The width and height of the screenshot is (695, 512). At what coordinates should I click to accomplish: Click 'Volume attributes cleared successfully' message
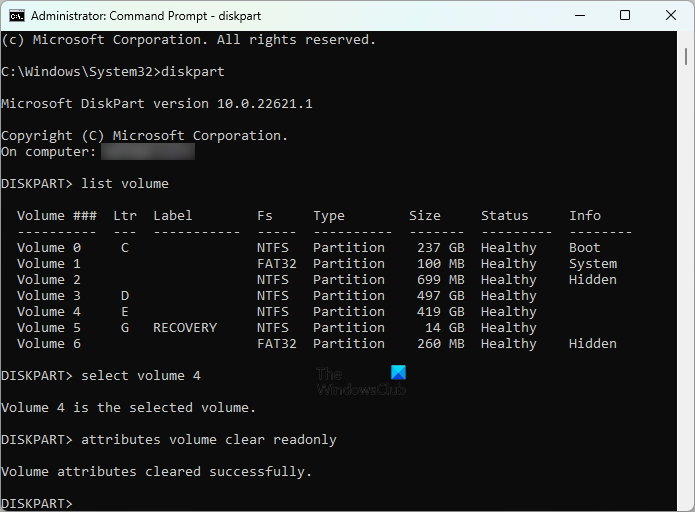coord(156,472)
